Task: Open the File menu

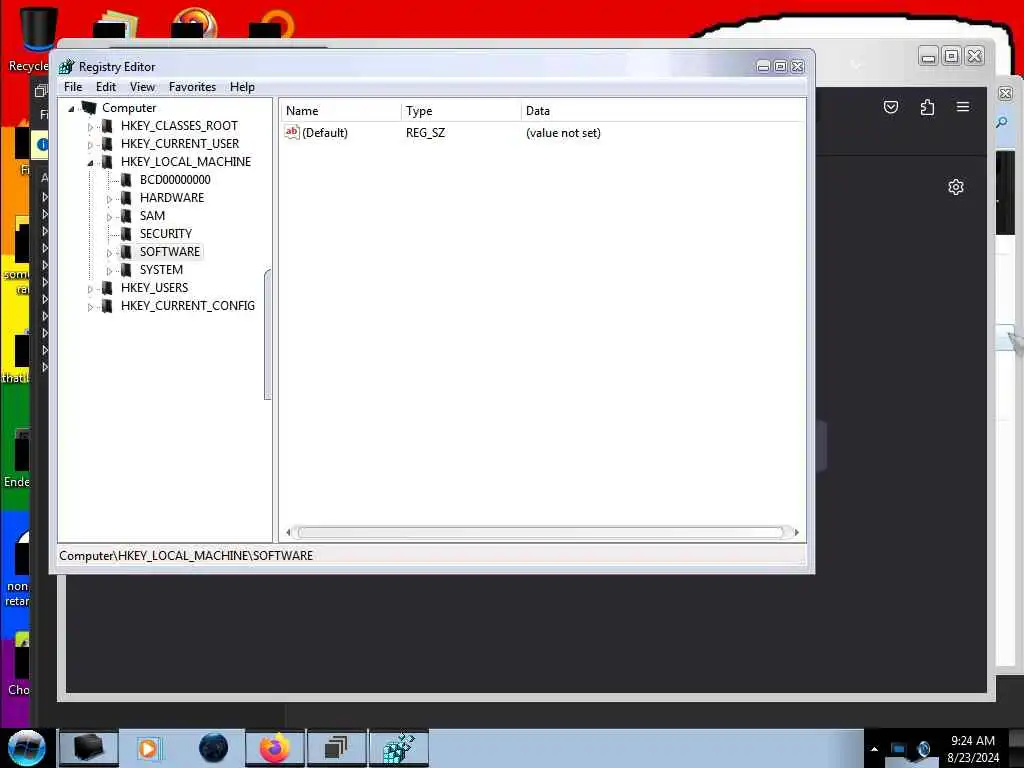Action: [x=73, y=87]
